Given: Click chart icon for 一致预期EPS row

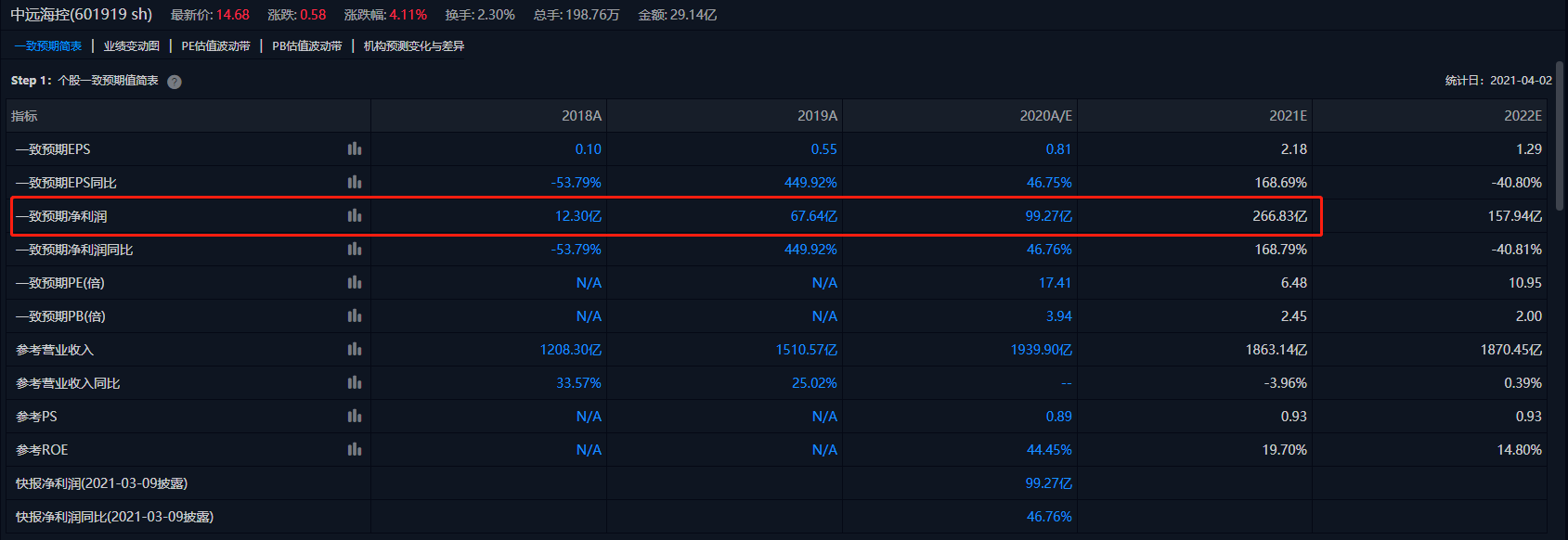Looking at the screenshot, I should pos(355,149).
